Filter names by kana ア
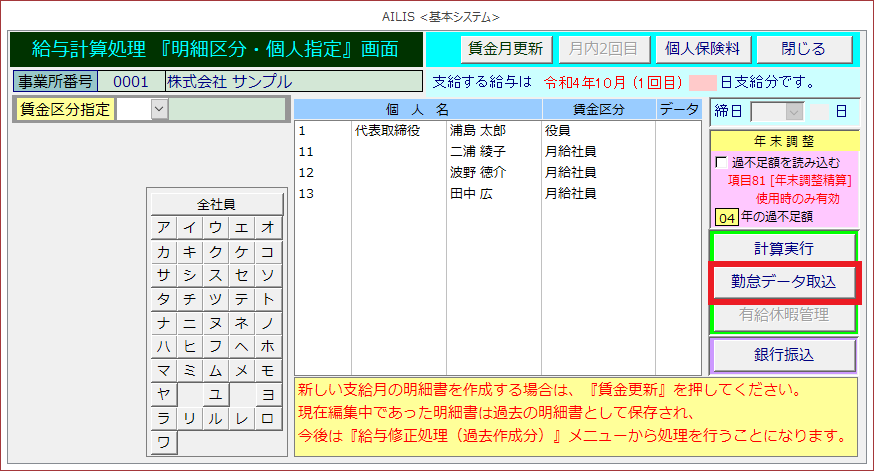The height and width of the screenshot is (471, 874). (x=164, y=227)
